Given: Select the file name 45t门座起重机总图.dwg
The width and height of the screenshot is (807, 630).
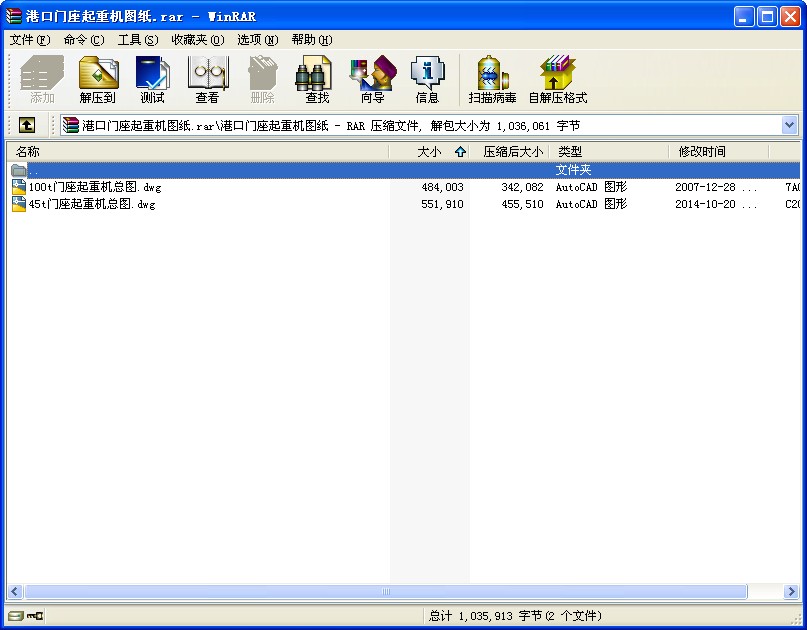Looking at the screenshot, I should pyautogui.click(x=92, y=204).
